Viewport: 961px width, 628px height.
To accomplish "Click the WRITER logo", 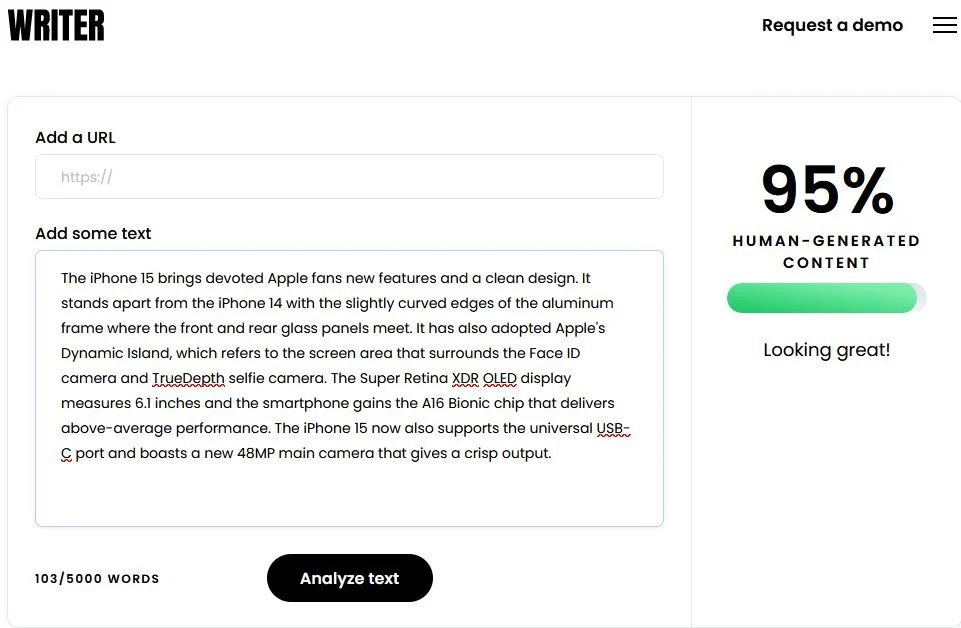I will [56, 26].
